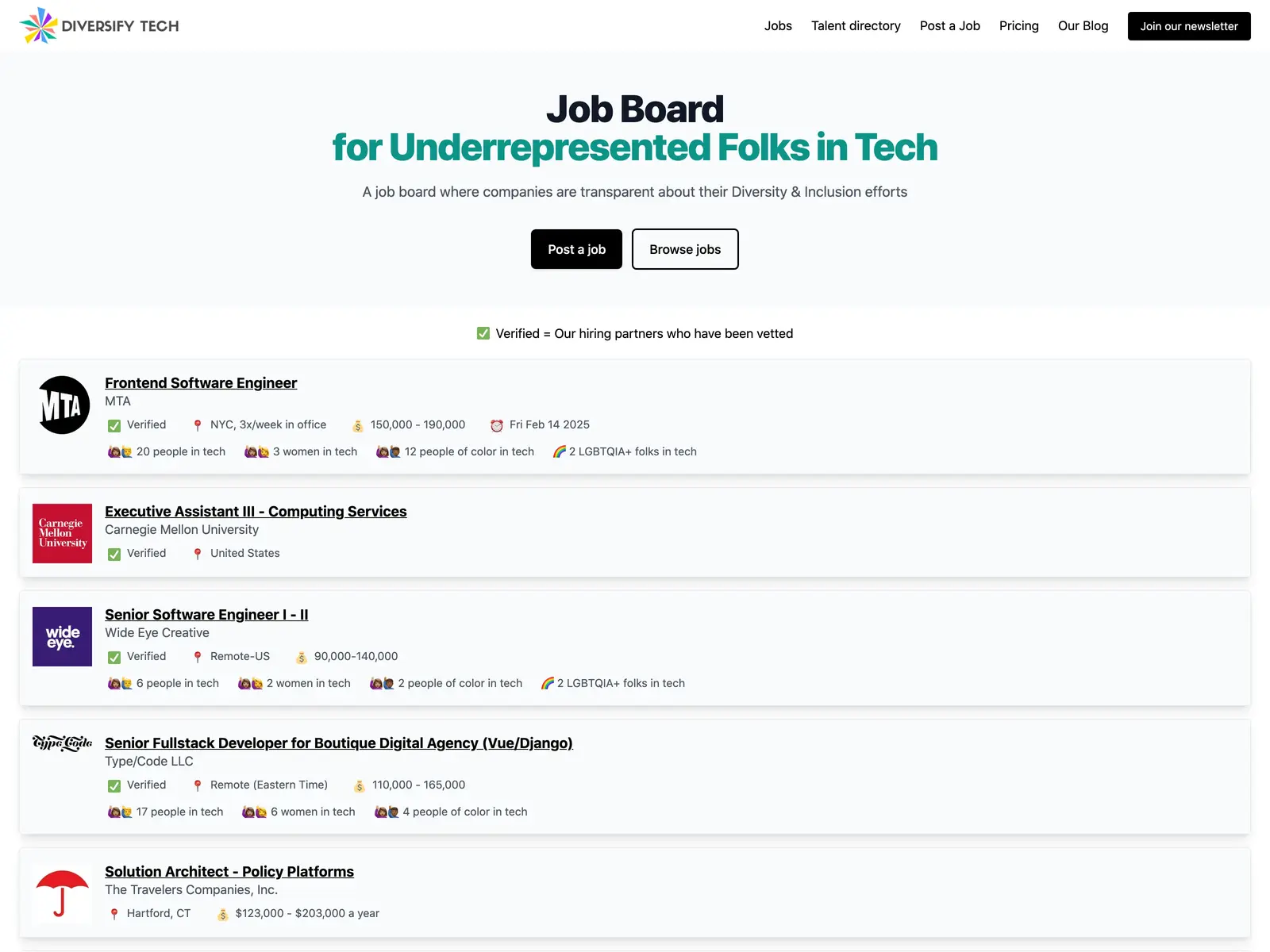Click the people emoji beside 20 people in tech

click(x=120, y=452)
